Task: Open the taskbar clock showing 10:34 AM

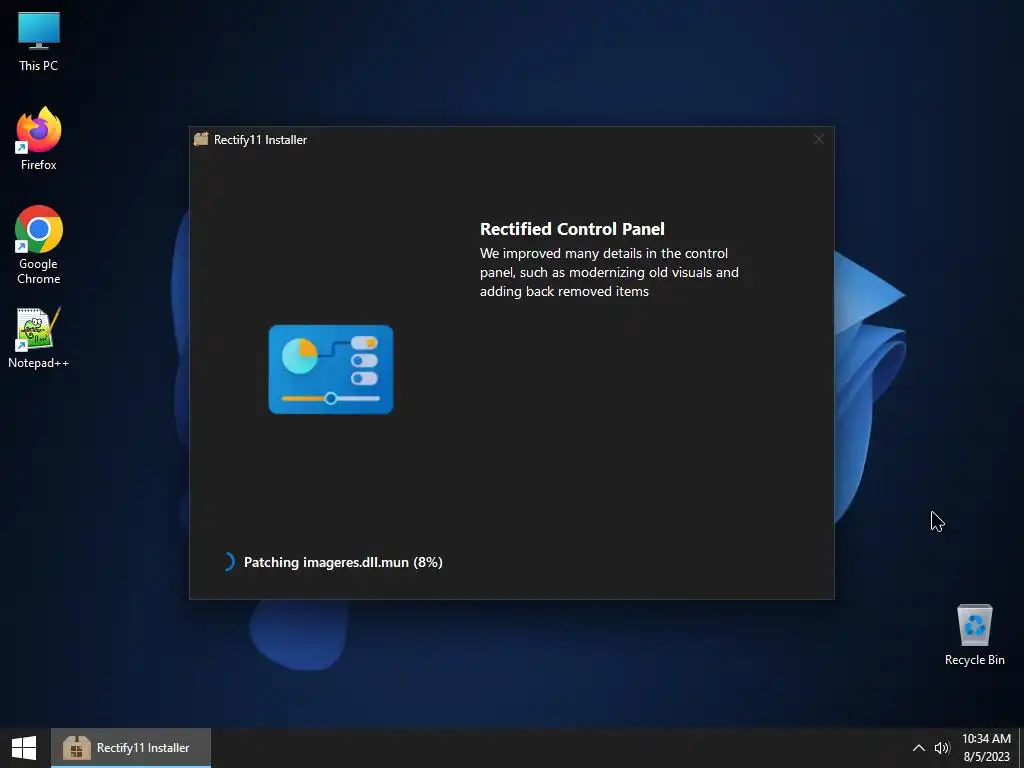Action: (986, 748)
